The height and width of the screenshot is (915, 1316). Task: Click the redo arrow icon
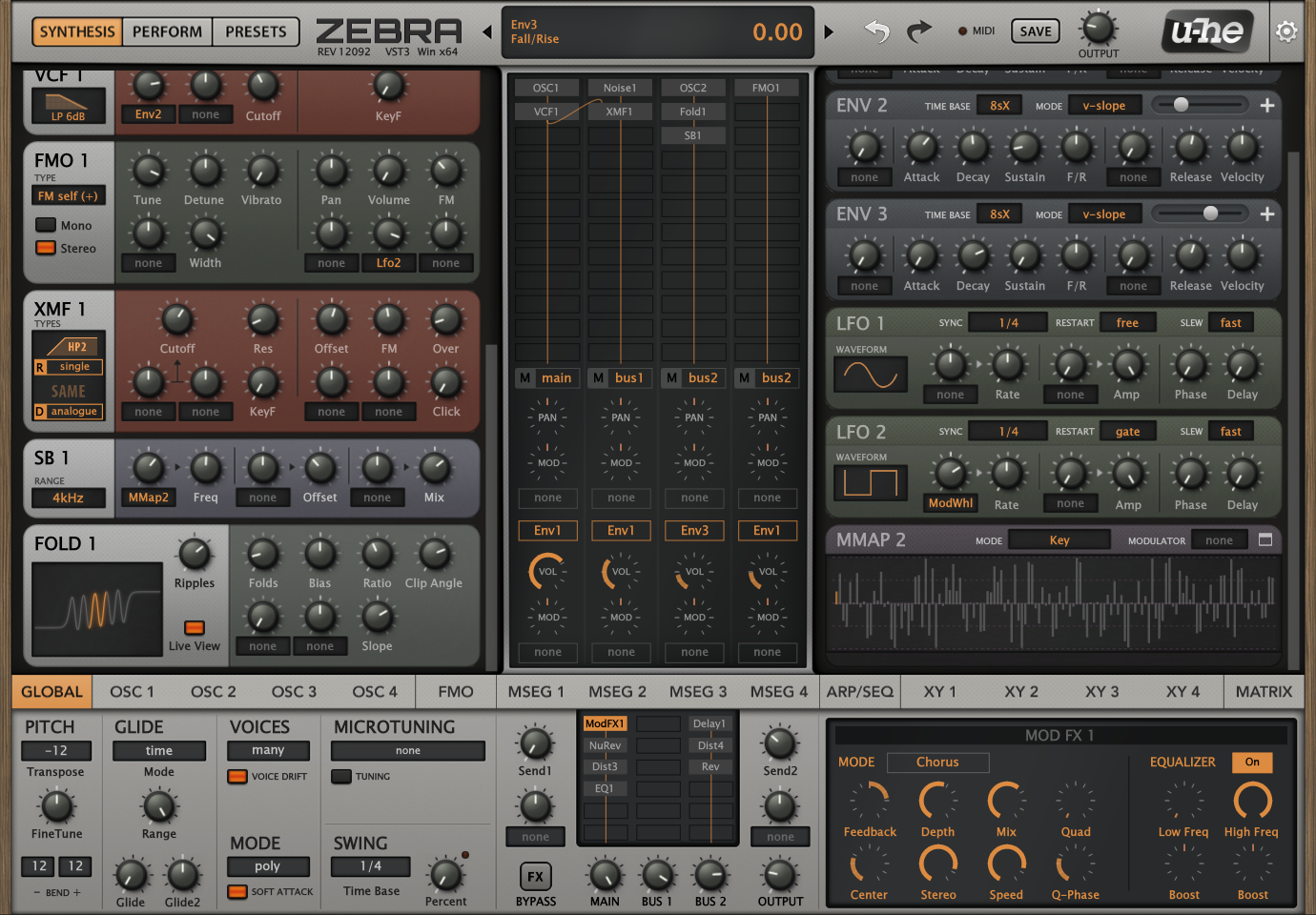pos(919,31)
